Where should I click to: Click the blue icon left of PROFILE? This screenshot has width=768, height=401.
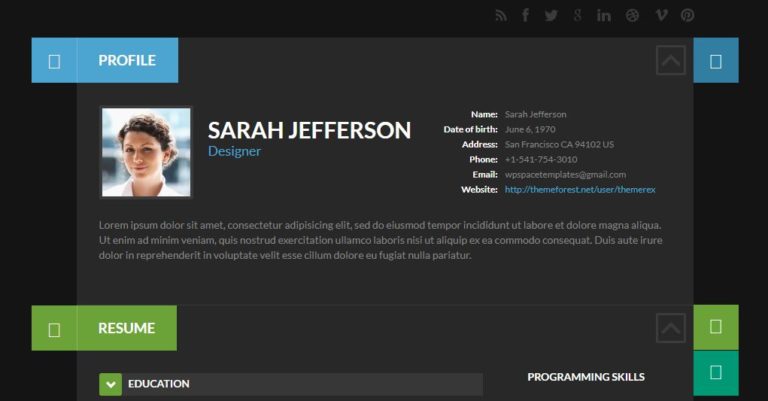(x=54, y=61)
